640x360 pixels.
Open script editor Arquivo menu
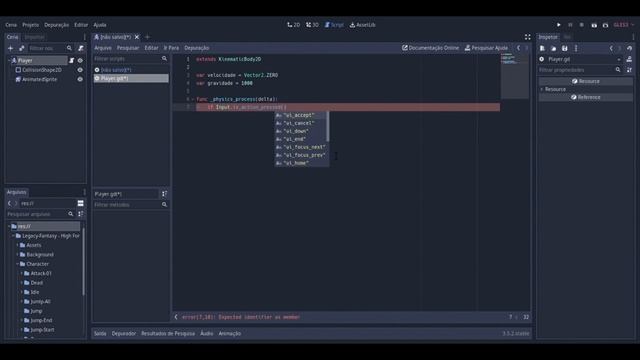103,48
